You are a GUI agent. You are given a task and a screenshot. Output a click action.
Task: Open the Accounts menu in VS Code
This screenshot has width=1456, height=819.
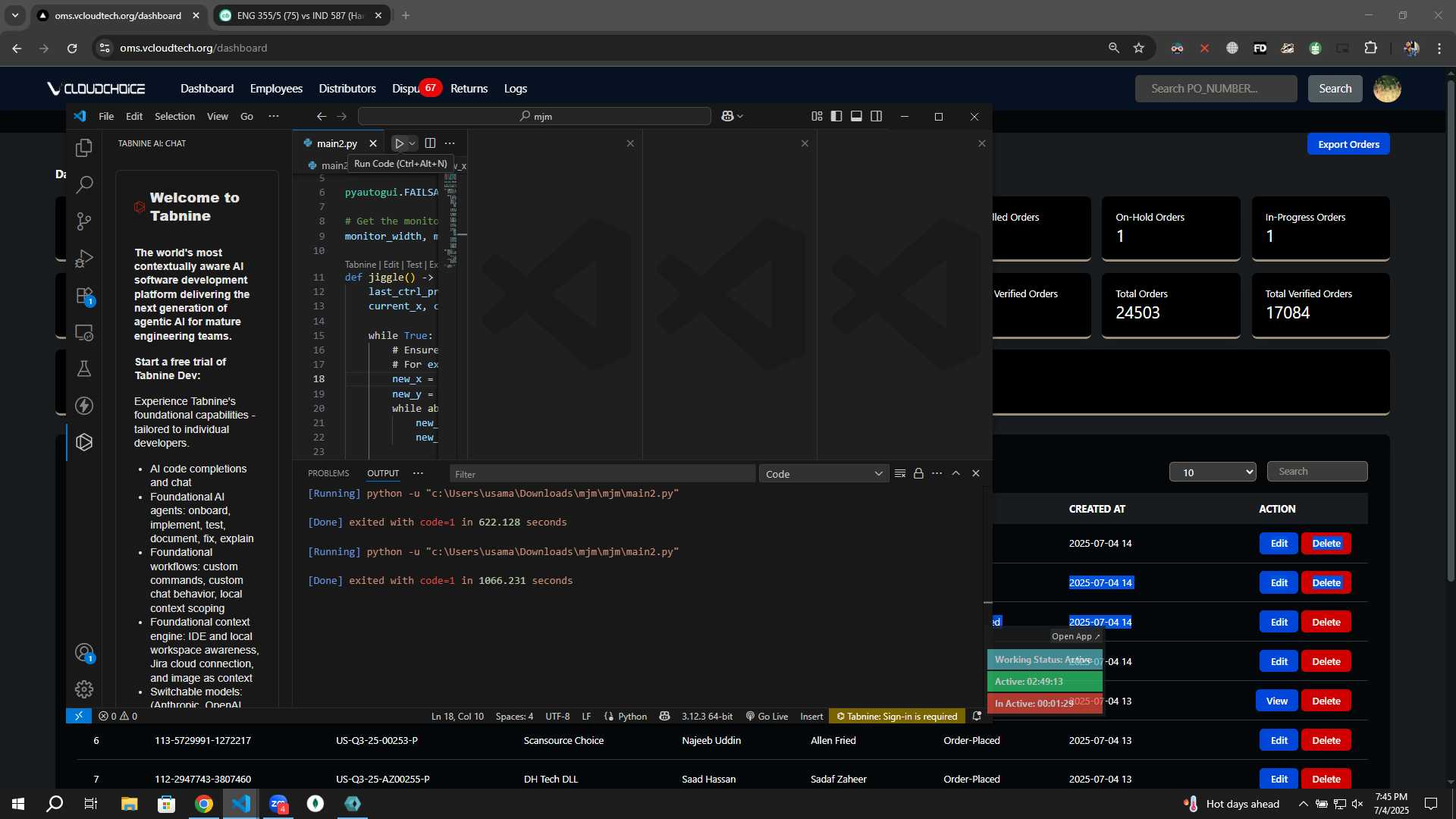(x=84, y=653)
